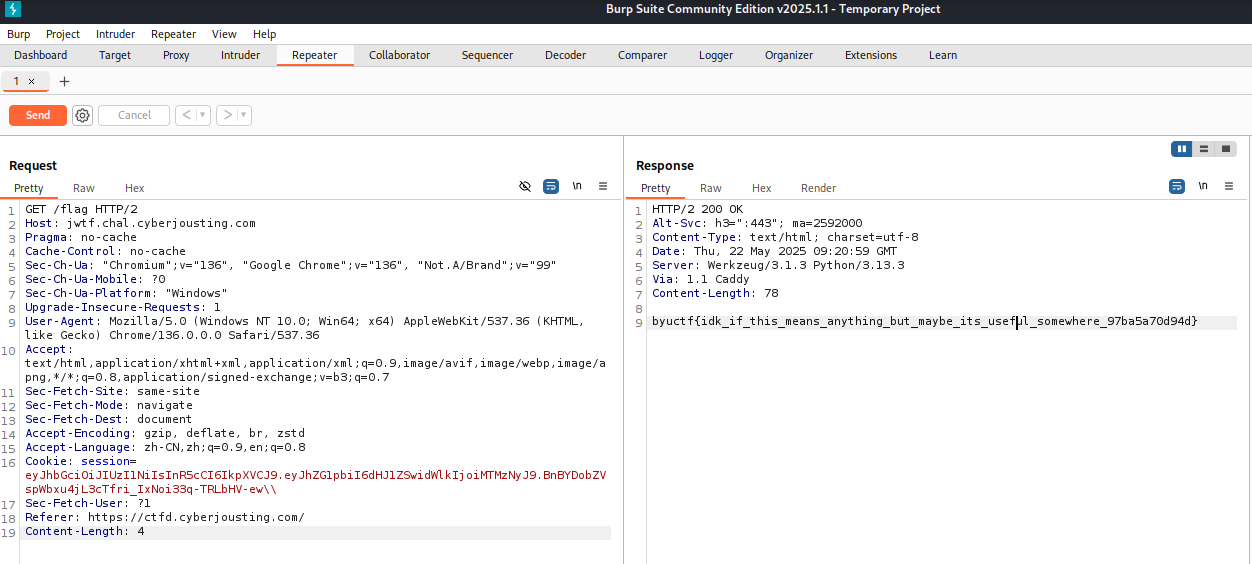The image size is (1252, 564).
Task: Go back to previous request in history
Action: 186,115
